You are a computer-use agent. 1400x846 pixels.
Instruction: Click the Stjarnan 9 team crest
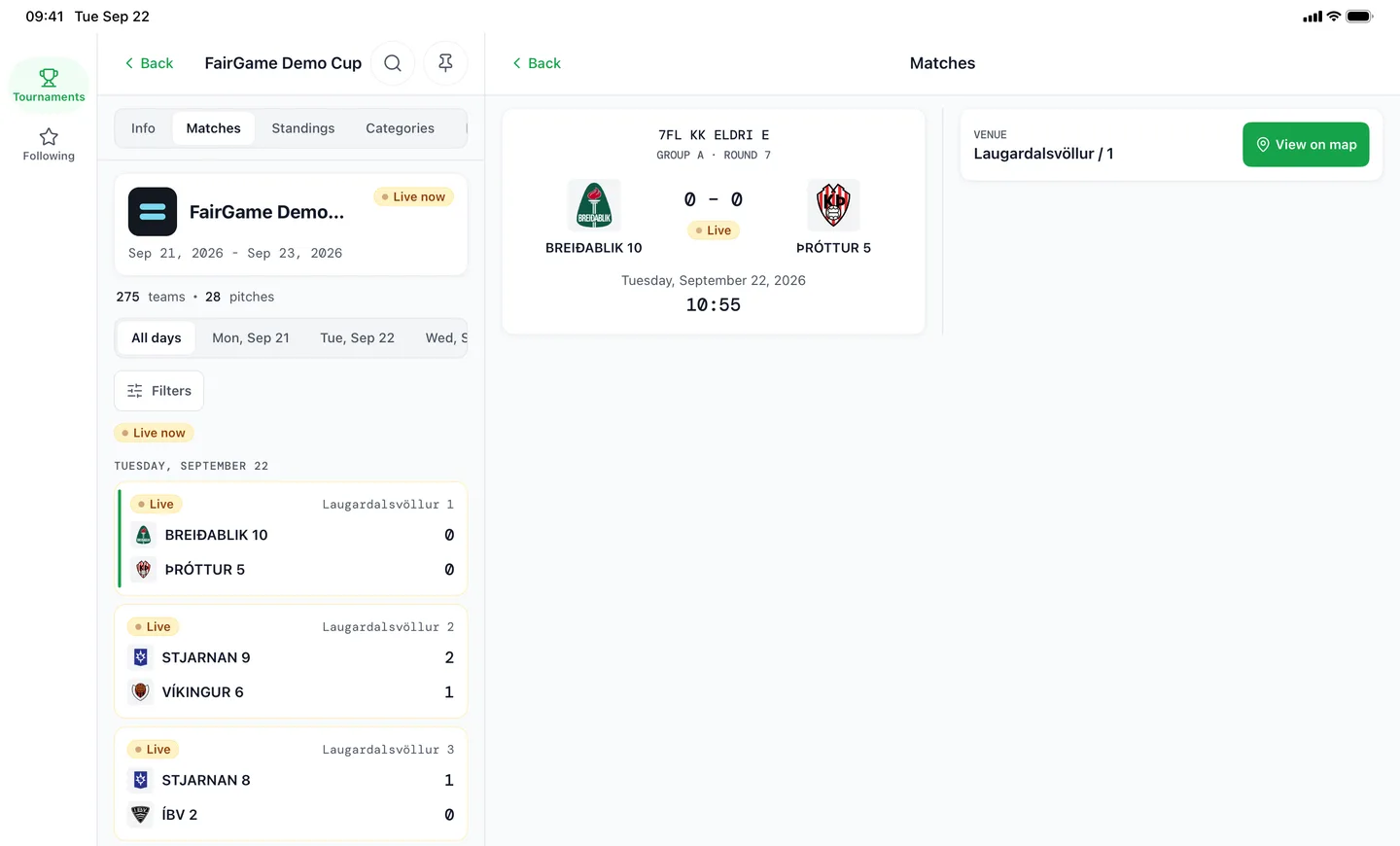tap(141, 657)
